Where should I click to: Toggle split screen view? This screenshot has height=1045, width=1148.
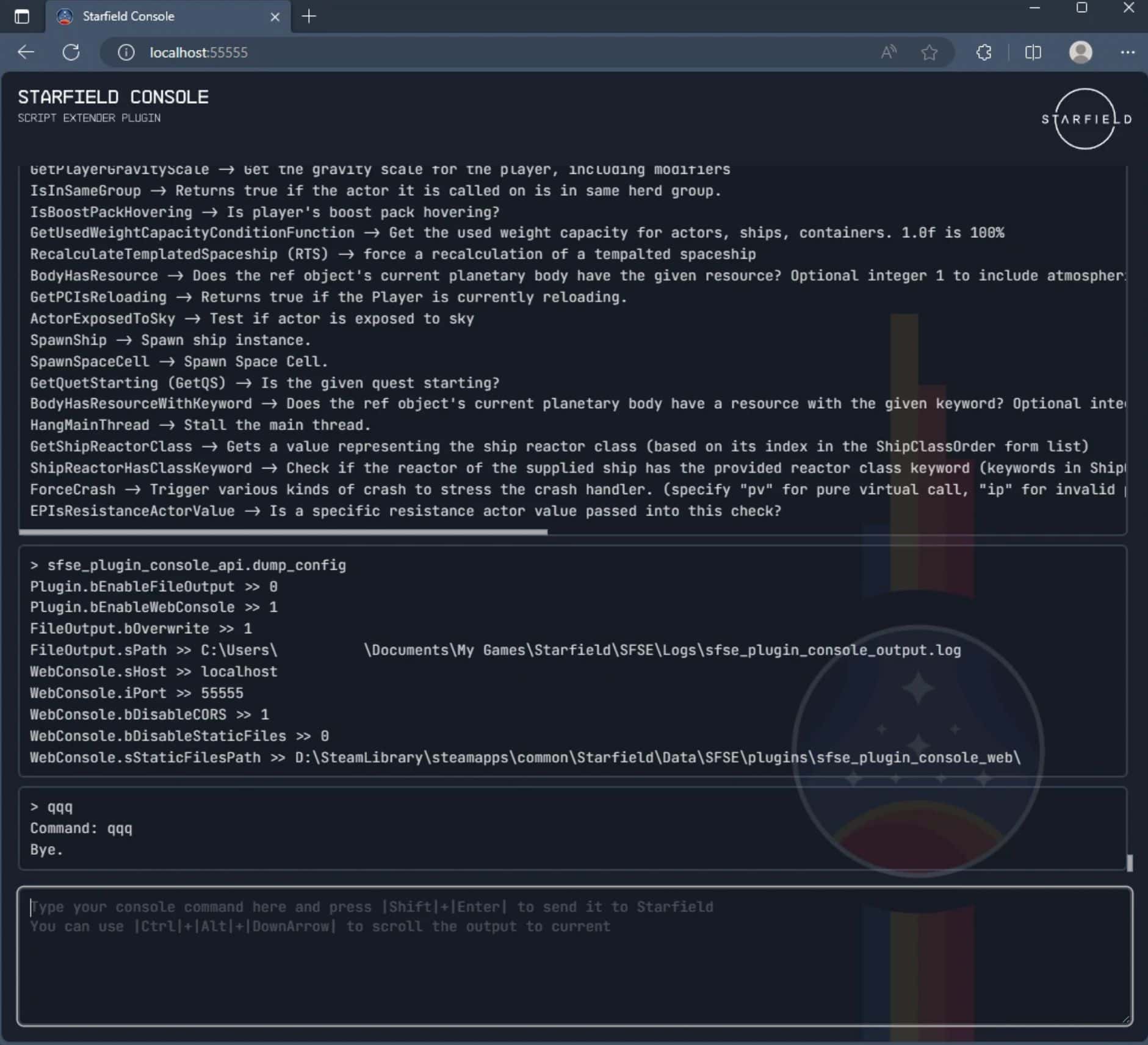[1033, 52]
